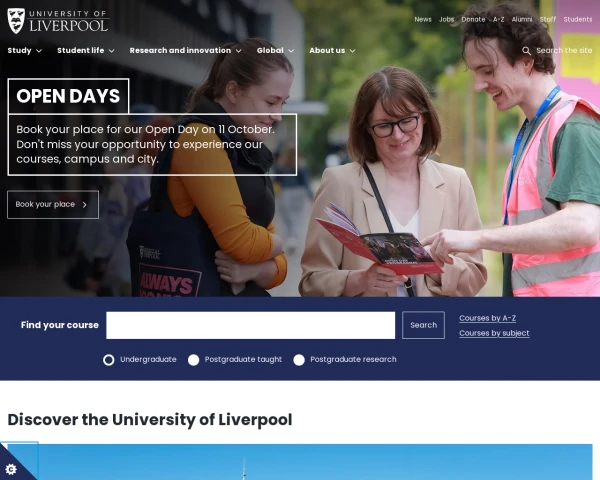Open the Jobs link
This screenshot has height=480, width=600.
point(447,20)
